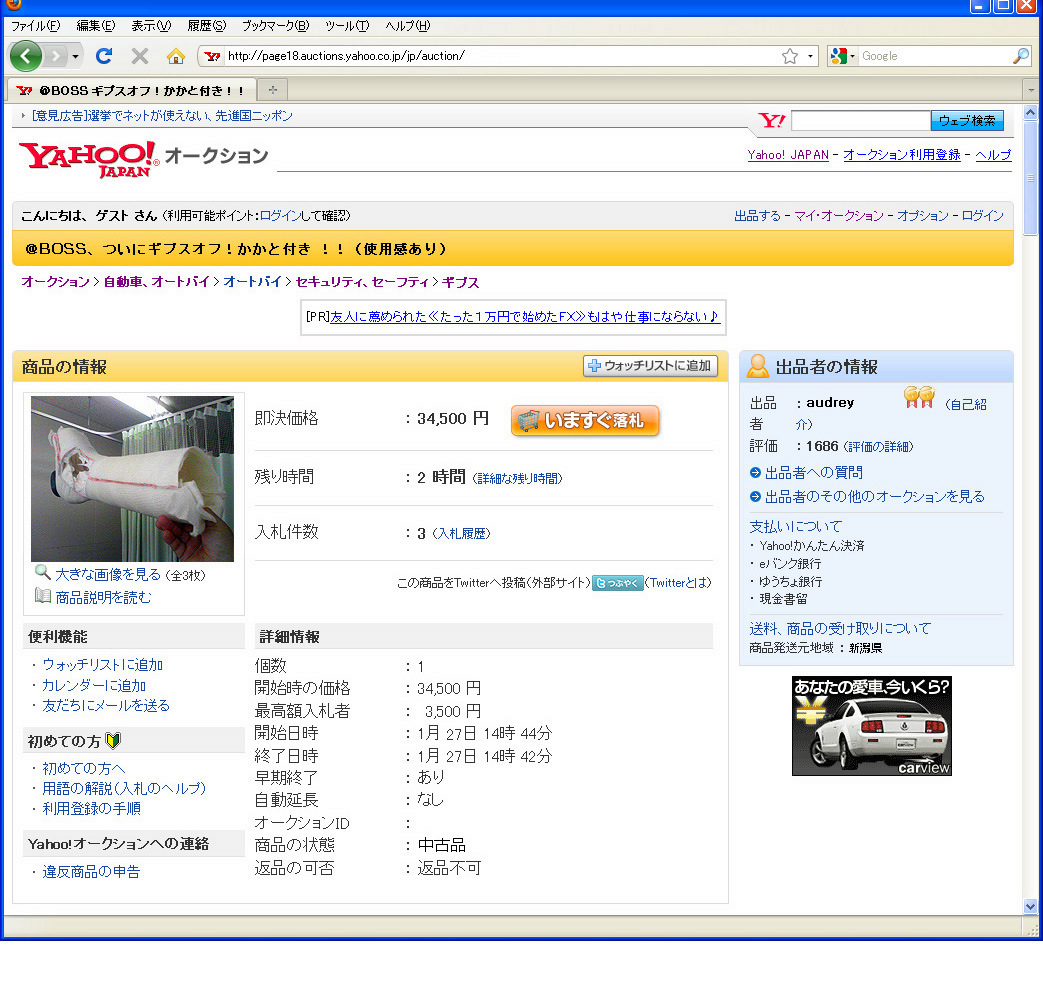
Task: Click the stop loading X icon
Action: pos(140,56)
